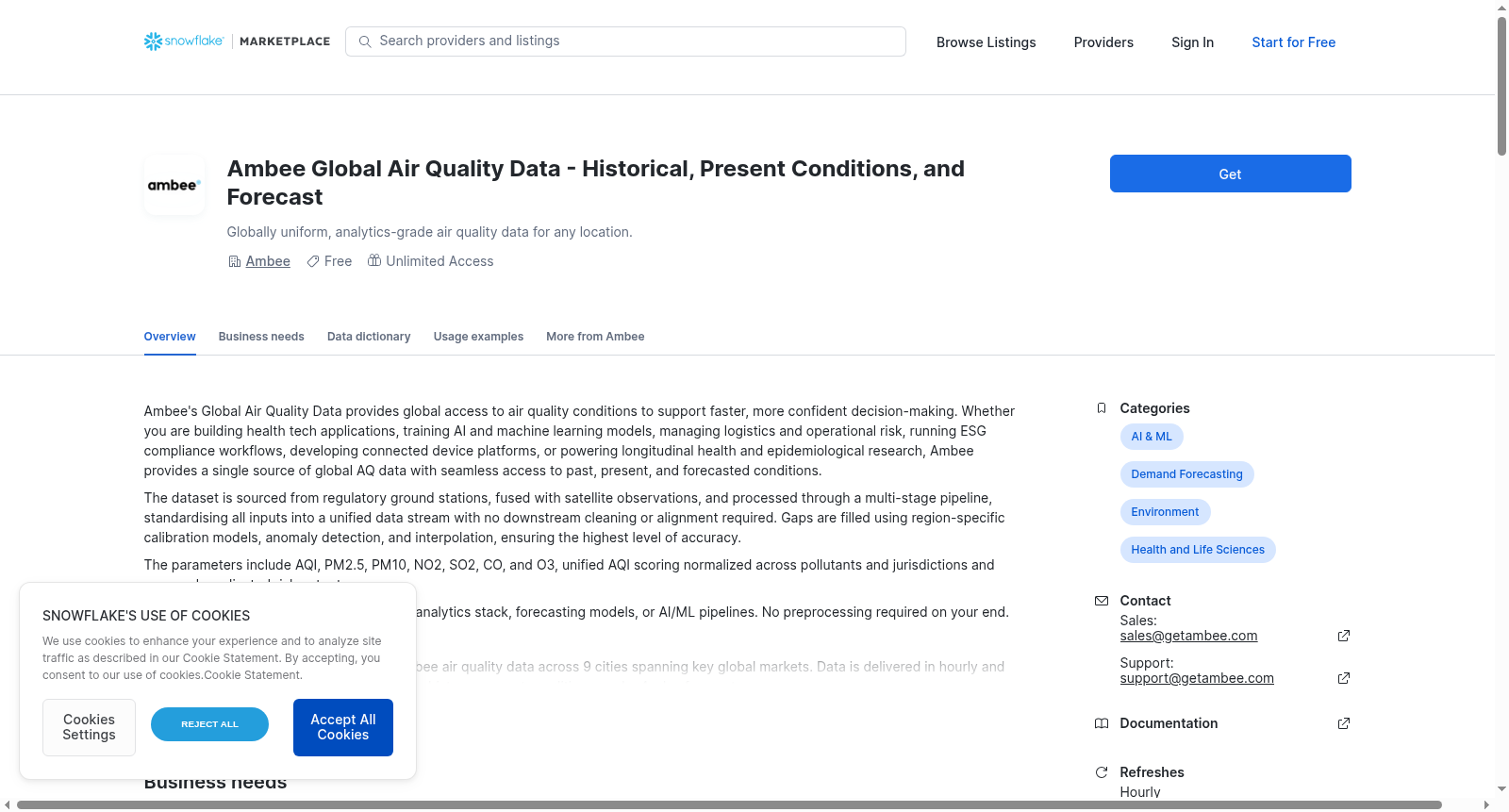1509x812 pixels.
Task: Click Accept All Cookies
Action: [x=343, y=727]
